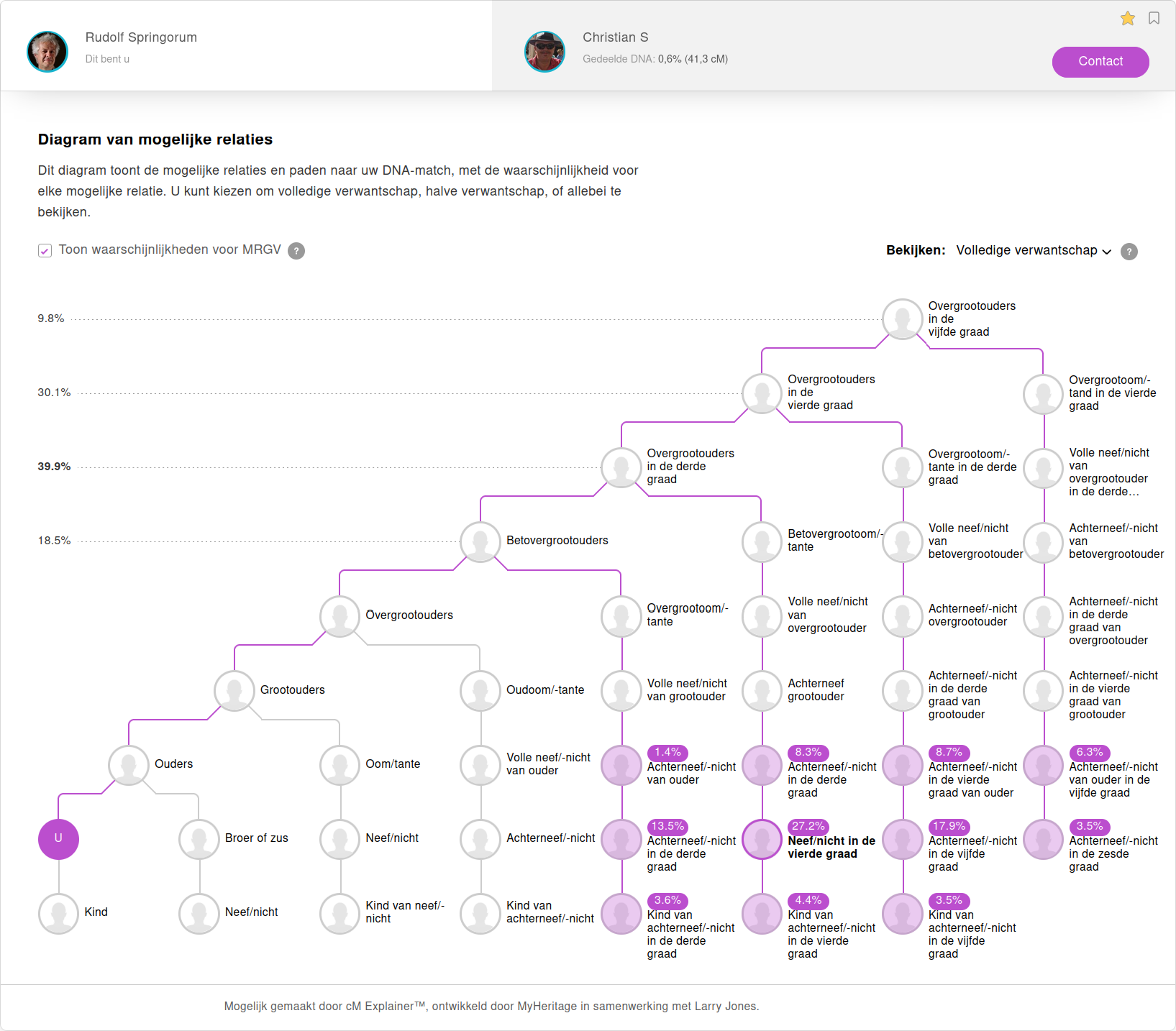Click Christian S's profile photo
This screenshot has width=1176, height=1031.
(x=545, y=52)
